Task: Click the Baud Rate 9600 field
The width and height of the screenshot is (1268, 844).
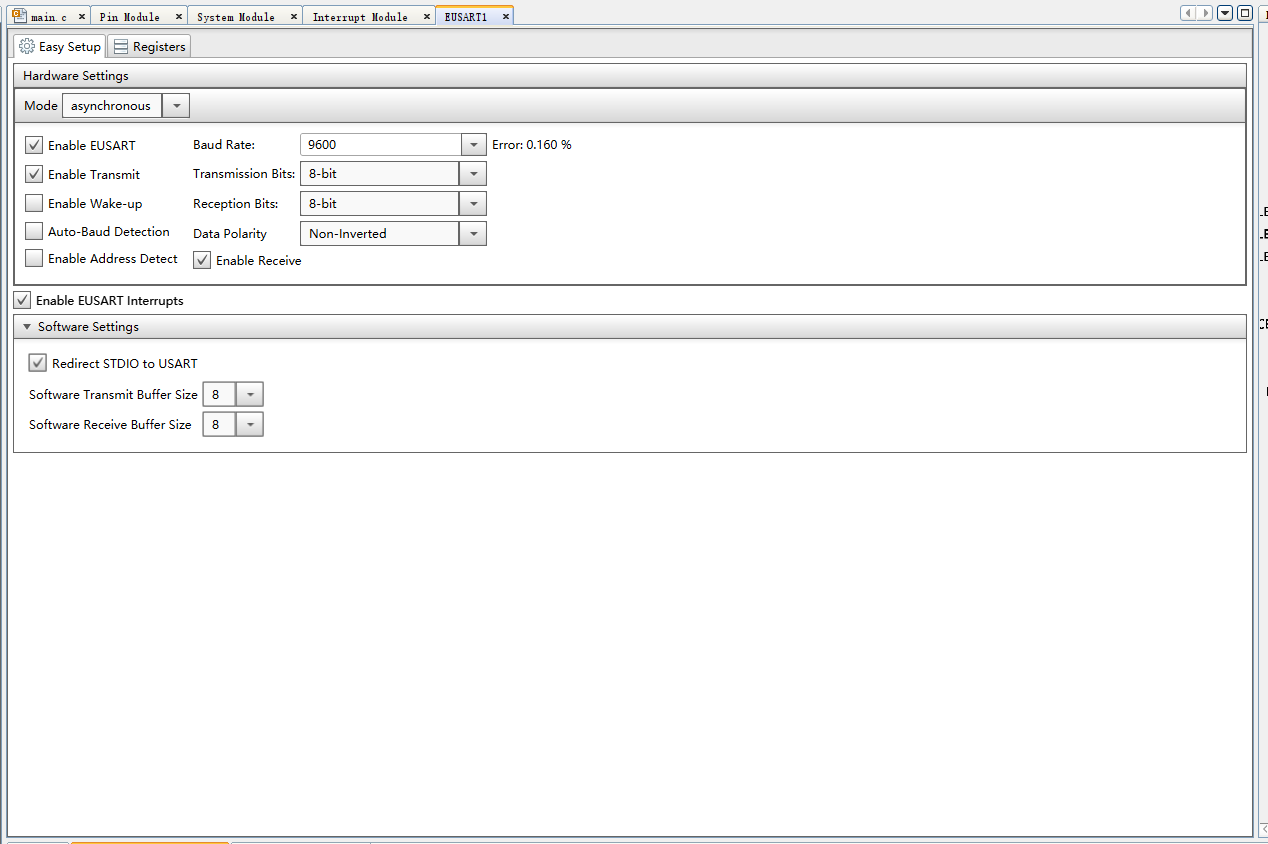Action: coord(380,145)
